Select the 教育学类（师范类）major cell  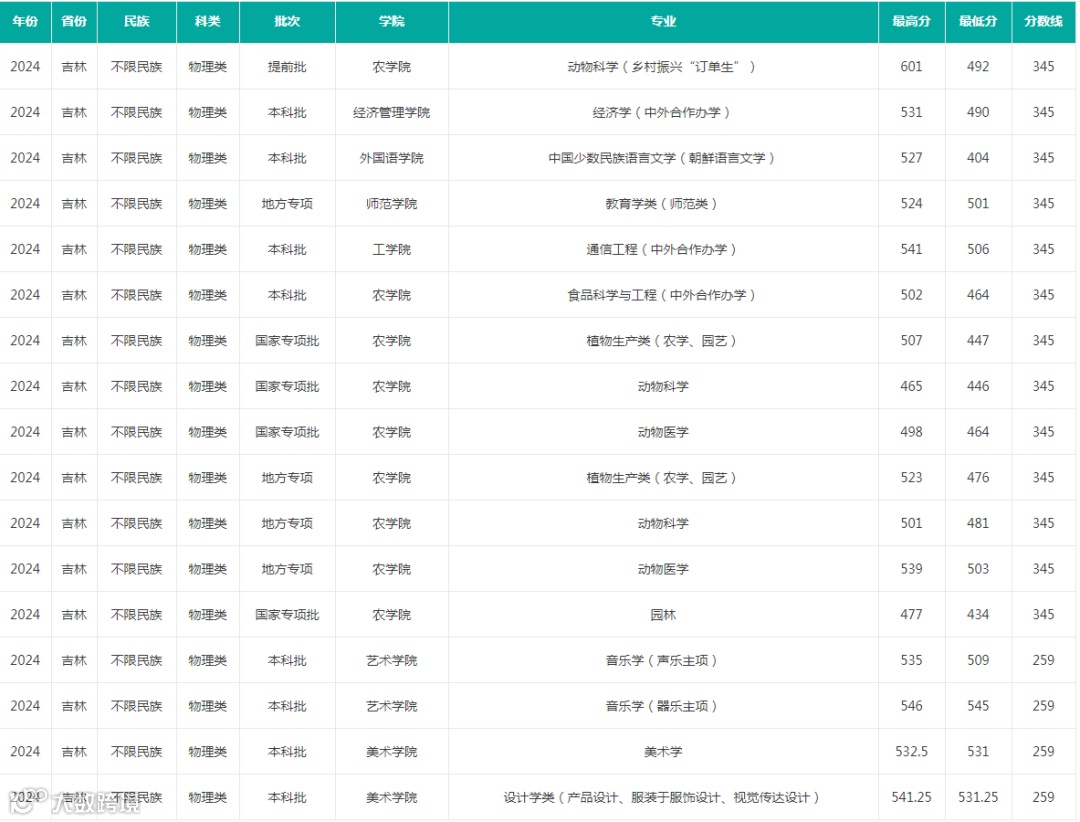[663, 204]
